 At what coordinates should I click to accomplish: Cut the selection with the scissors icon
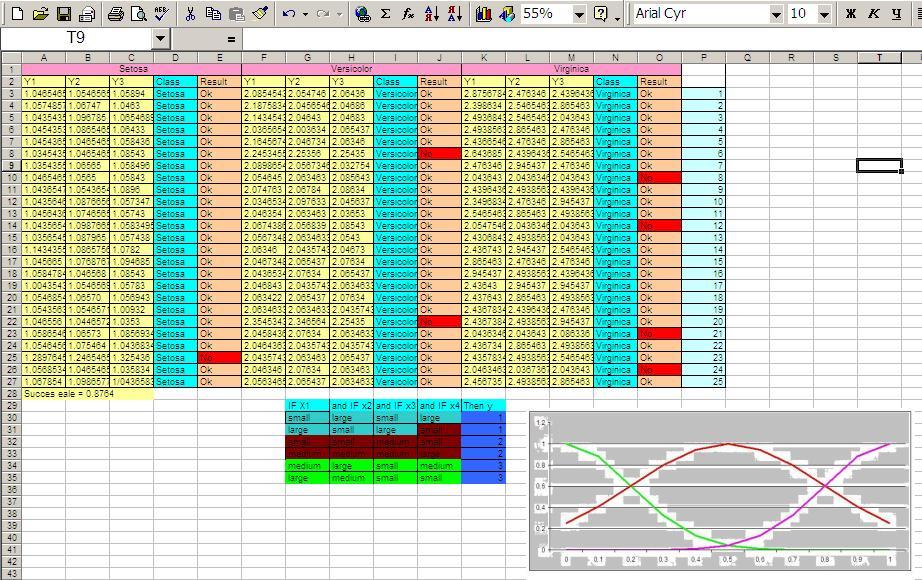point(190,14)
